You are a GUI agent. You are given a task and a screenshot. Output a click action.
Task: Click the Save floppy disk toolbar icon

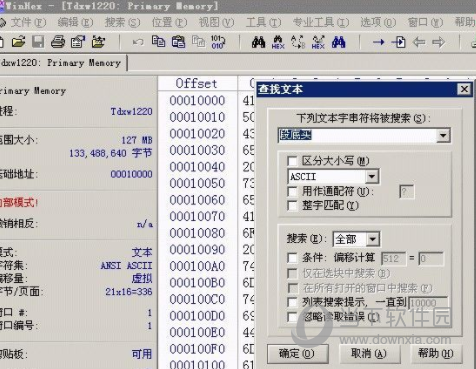pos(38,42)
